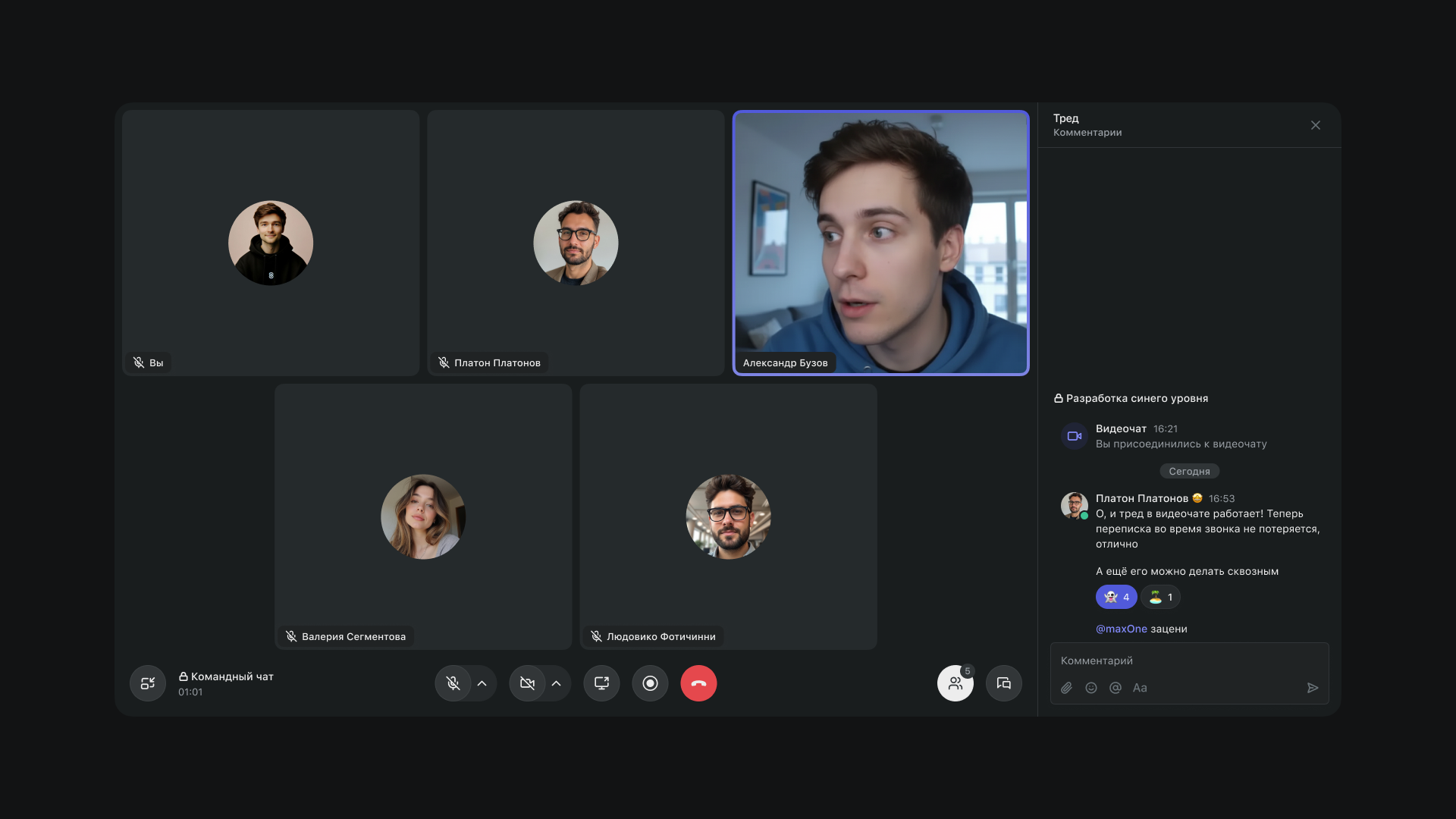Viewport: 1456px width, 819px height.
Task: Open emoji picker in comment box
Action: [x=1091, y=688]
